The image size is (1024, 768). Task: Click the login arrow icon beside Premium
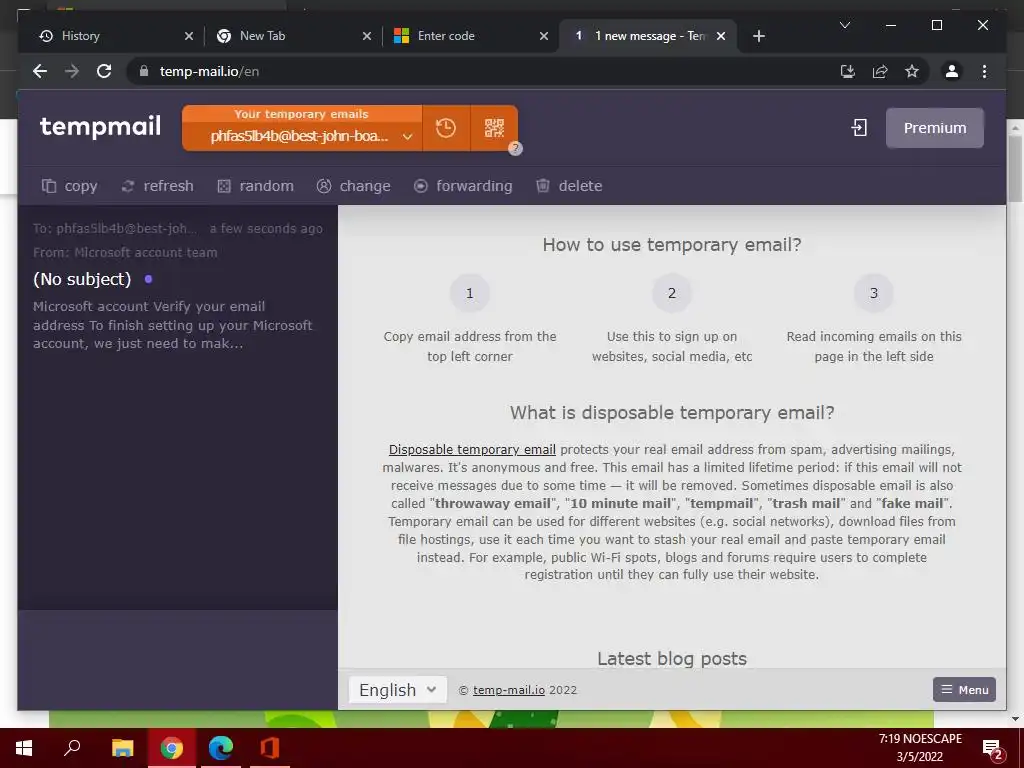pos(859,128)
